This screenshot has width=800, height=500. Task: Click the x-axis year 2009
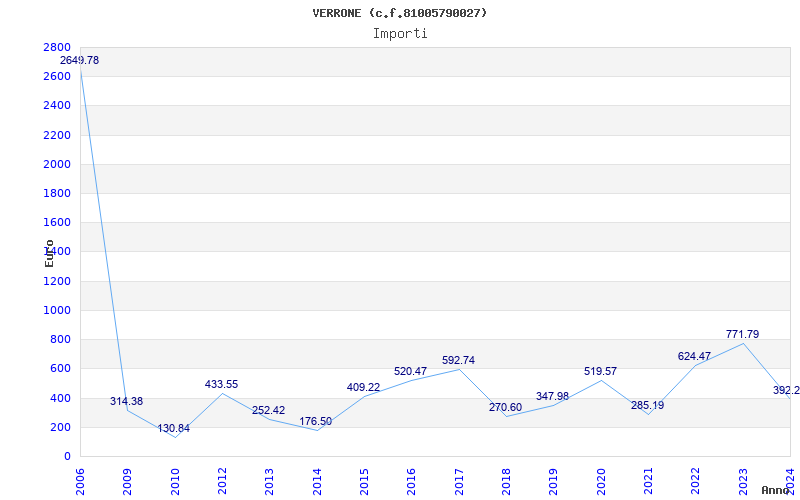127,482
